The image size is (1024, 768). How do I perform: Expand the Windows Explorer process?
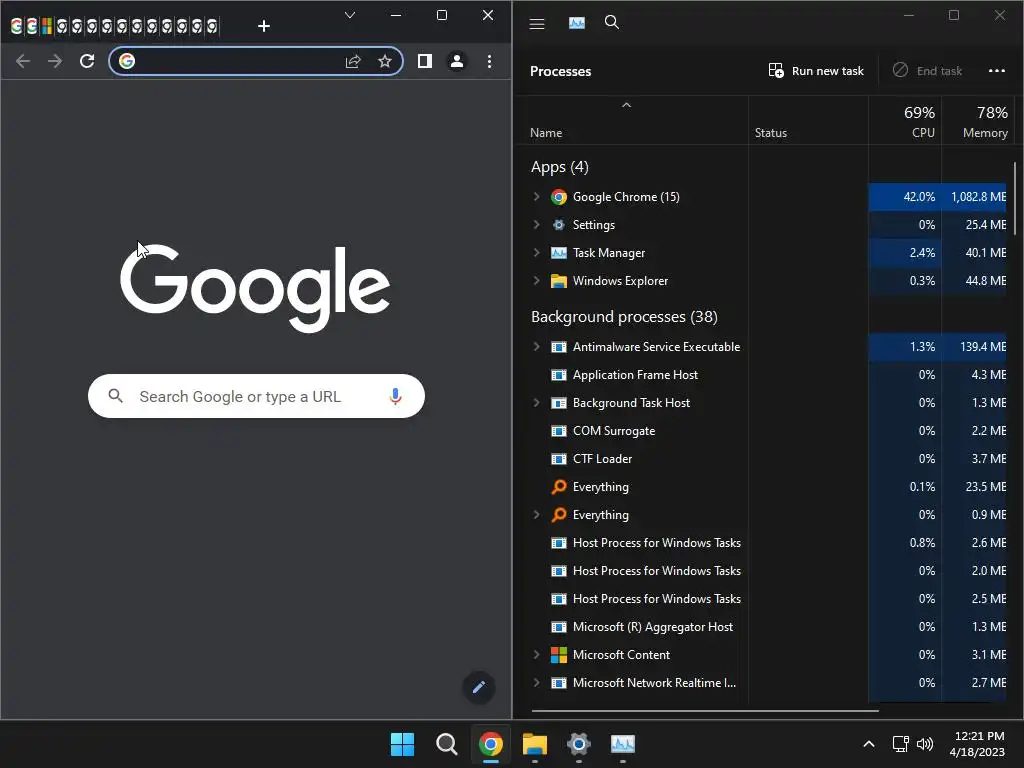coord(536,281)
